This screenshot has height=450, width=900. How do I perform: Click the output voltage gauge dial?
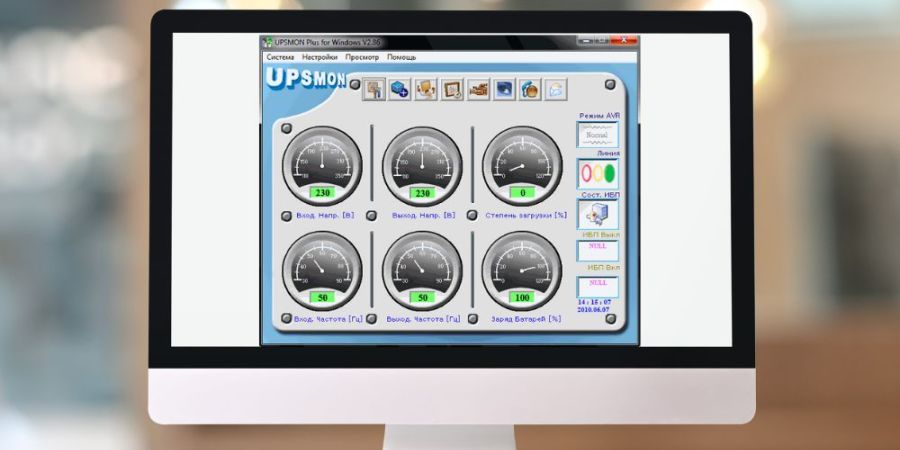pyautogui.click(x=422, y=165)
